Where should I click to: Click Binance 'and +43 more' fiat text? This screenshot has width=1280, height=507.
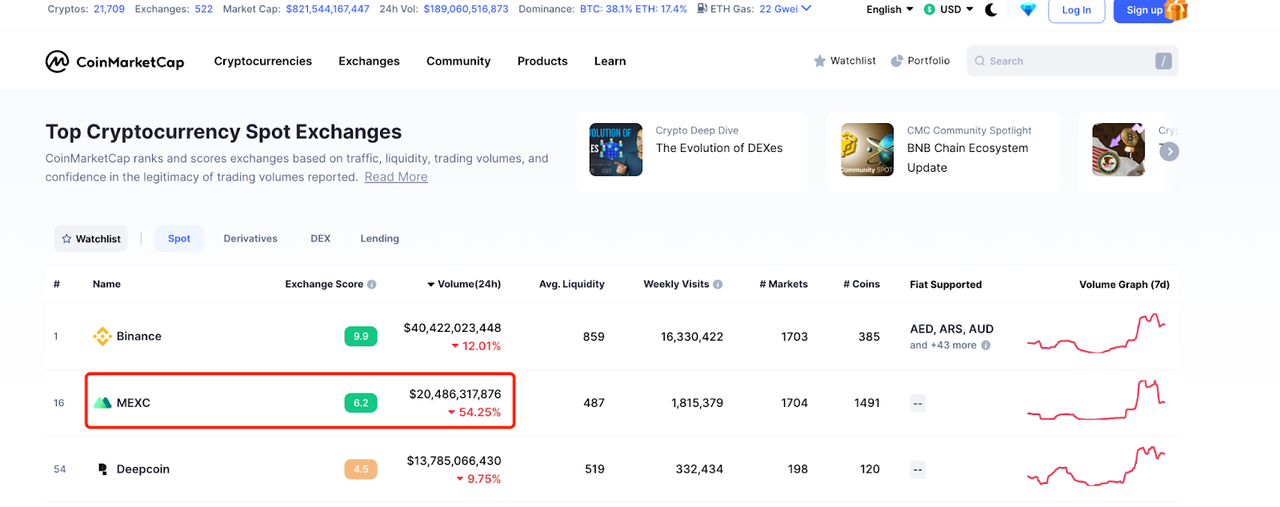943,346
